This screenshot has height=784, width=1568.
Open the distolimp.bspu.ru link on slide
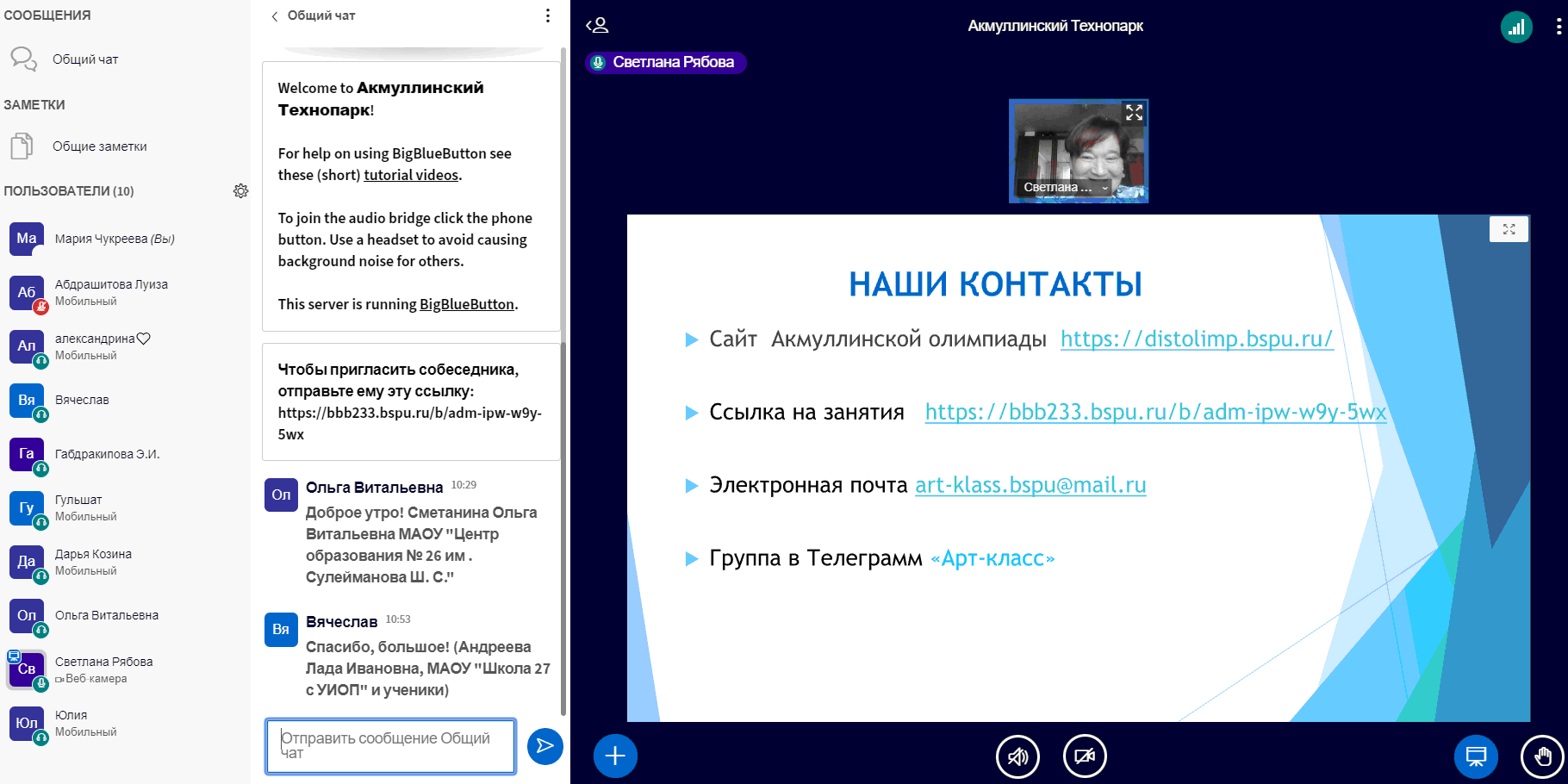tap(1196, 339)
